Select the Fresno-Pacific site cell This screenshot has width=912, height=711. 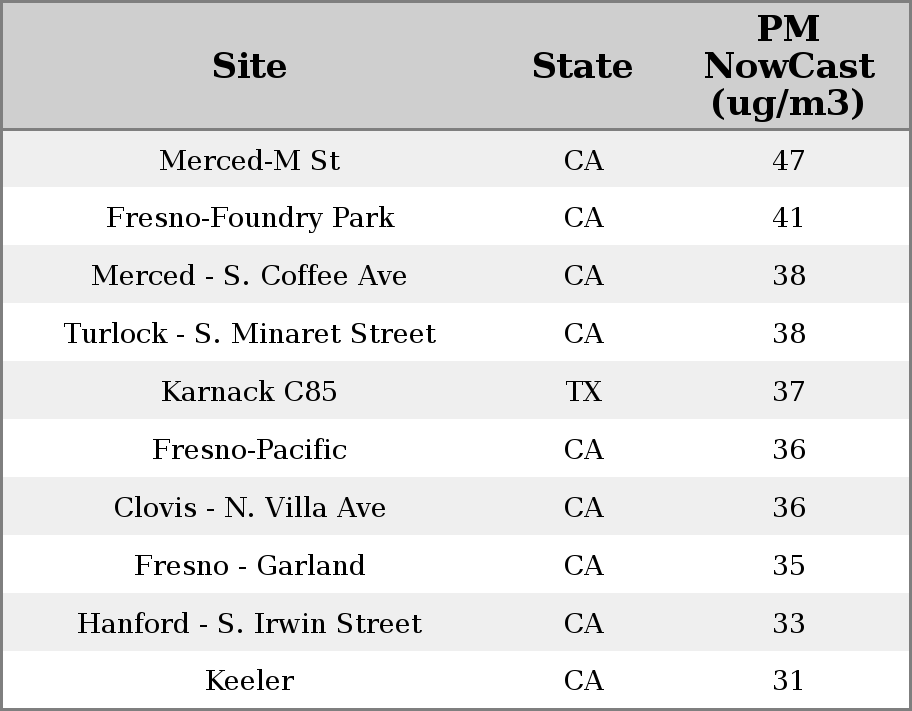pos(249,450)
